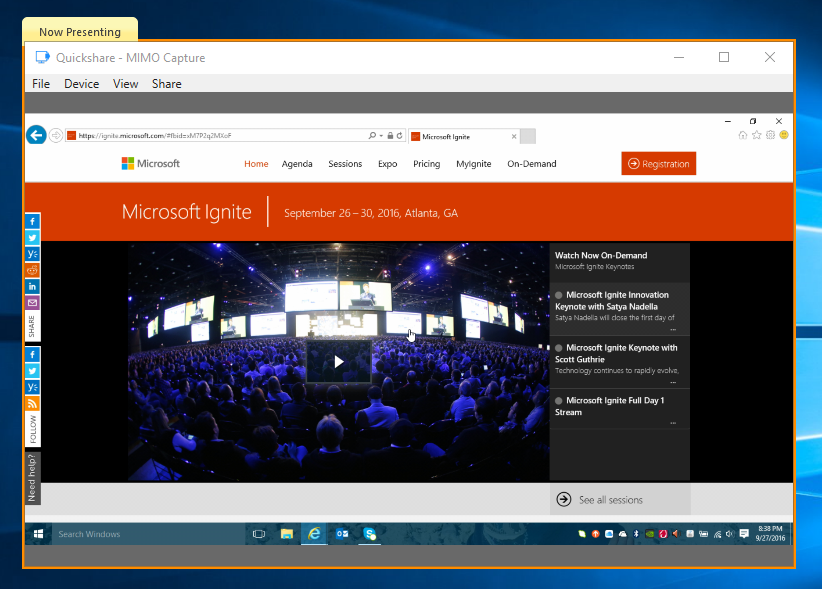Open the View menu
This screenshot has width=822, height=589.
point(125,84)
